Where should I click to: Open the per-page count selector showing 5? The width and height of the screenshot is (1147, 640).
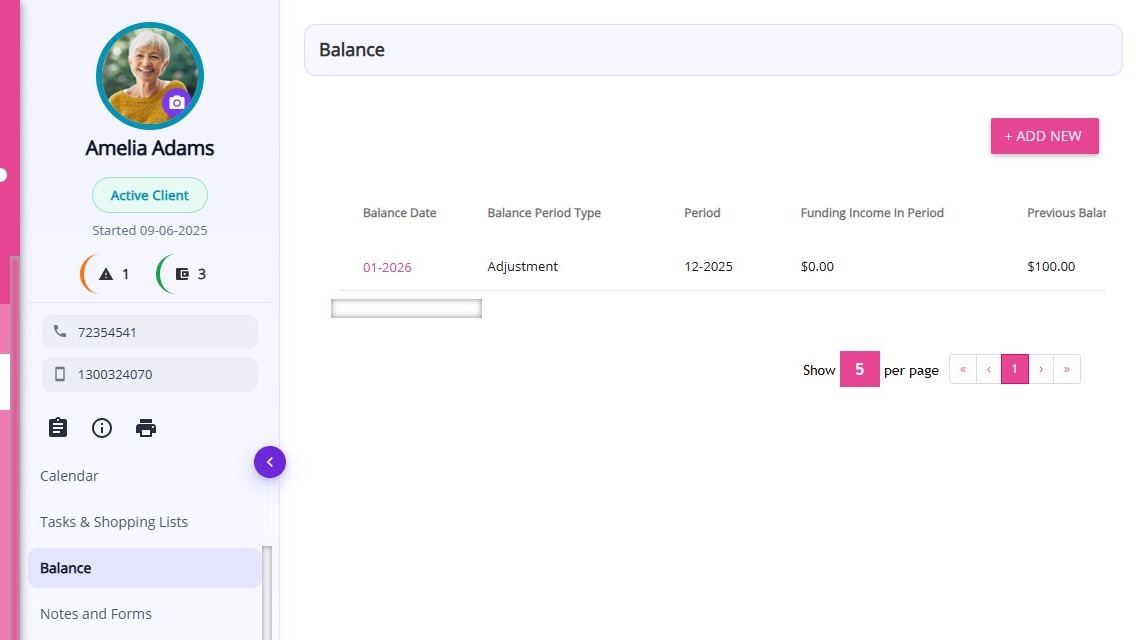[x=859, y=369]
